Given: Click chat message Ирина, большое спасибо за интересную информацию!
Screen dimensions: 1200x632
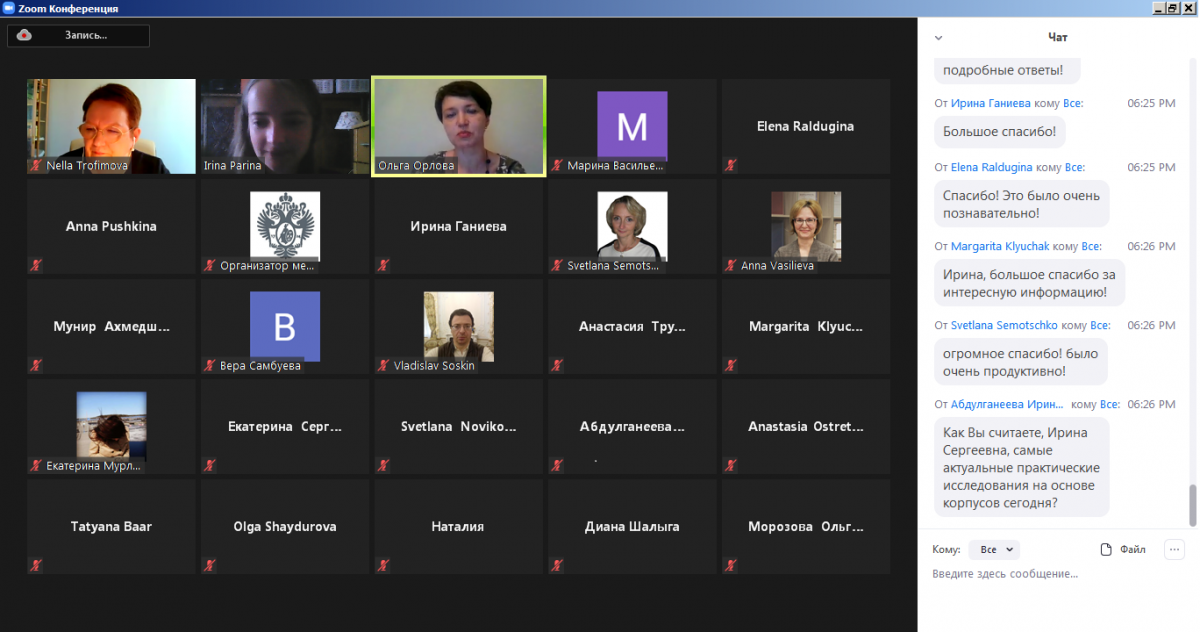Looking at the screenshot, I should [x=1029, y=283].
